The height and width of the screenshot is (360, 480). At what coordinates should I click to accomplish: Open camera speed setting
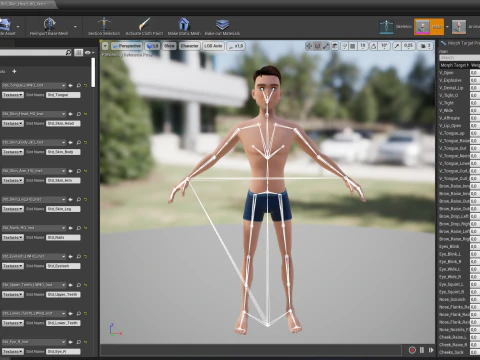[426, 46]
